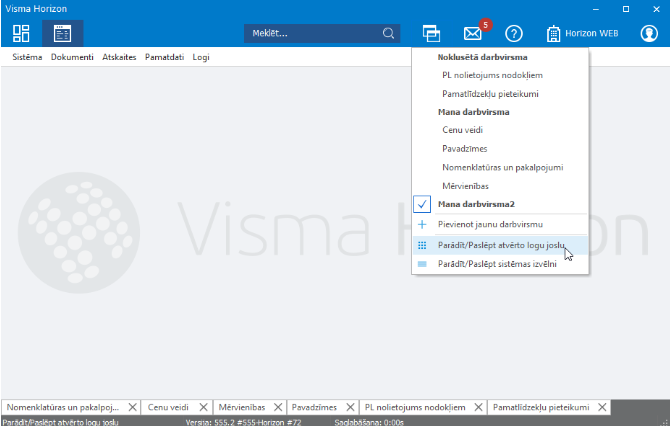The image size is (670, 426).
Task: Close the Pavadzīmes tab
Action: [350, 407]
